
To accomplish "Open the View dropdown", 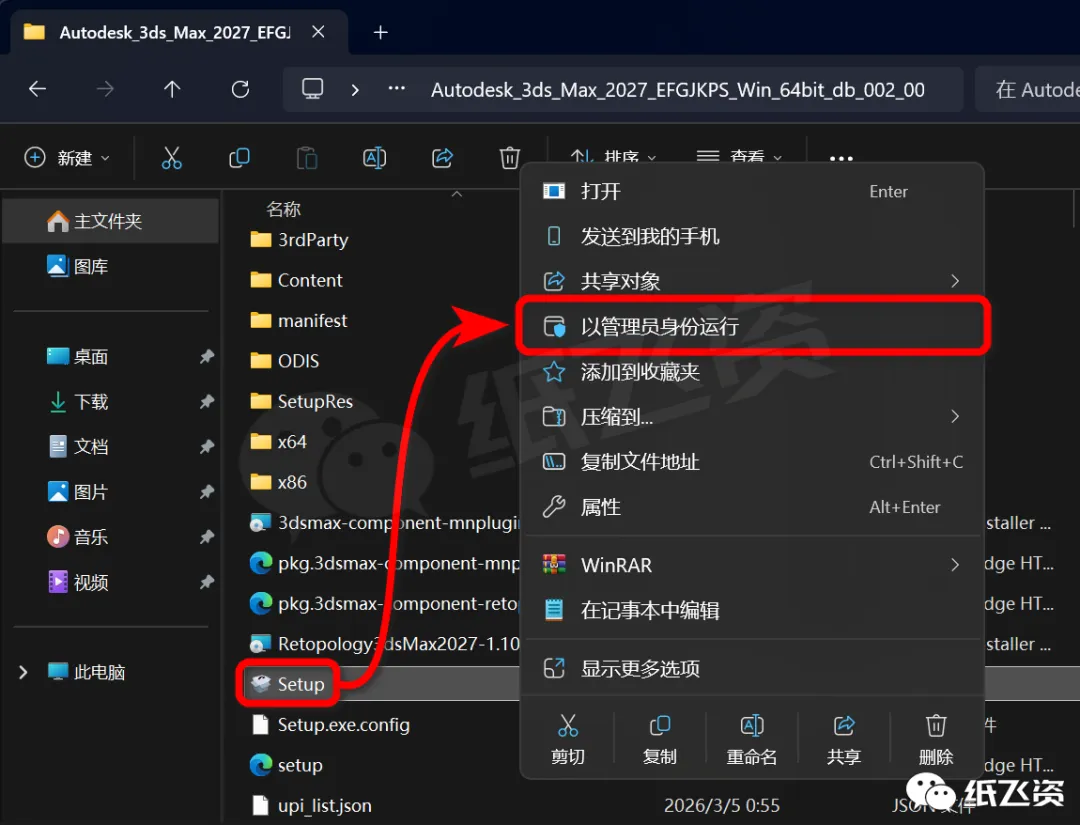I will [x=739, y=158].
